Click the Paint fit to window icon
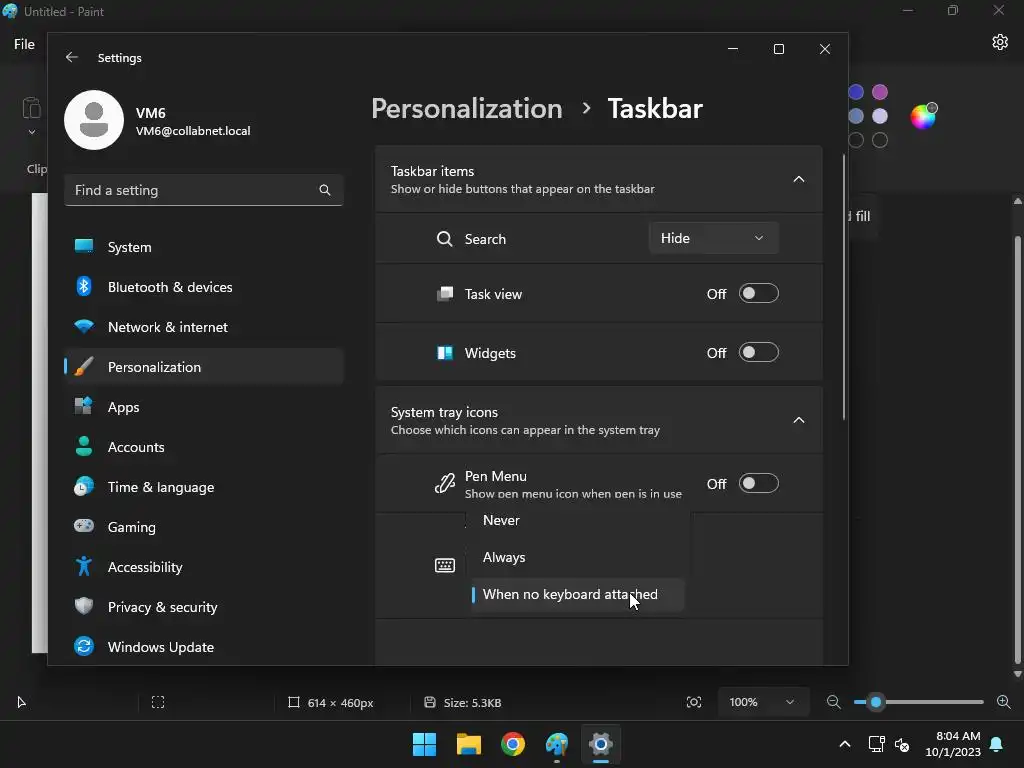The height and width of the screenshot is (768, 1024). [x=694, y=702]
